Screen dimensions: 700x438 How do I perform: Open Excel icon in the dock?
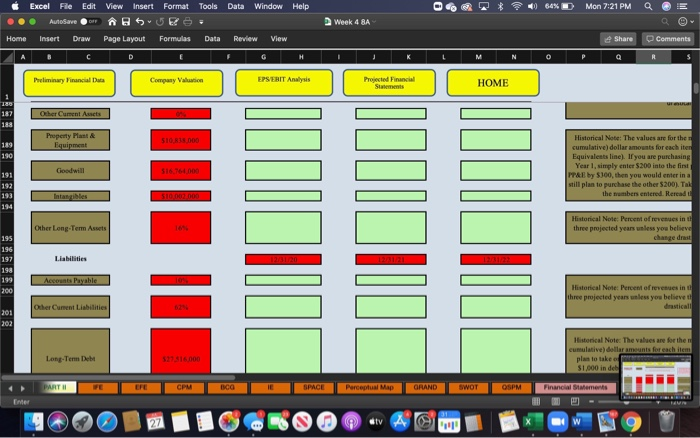click(533, 421)
